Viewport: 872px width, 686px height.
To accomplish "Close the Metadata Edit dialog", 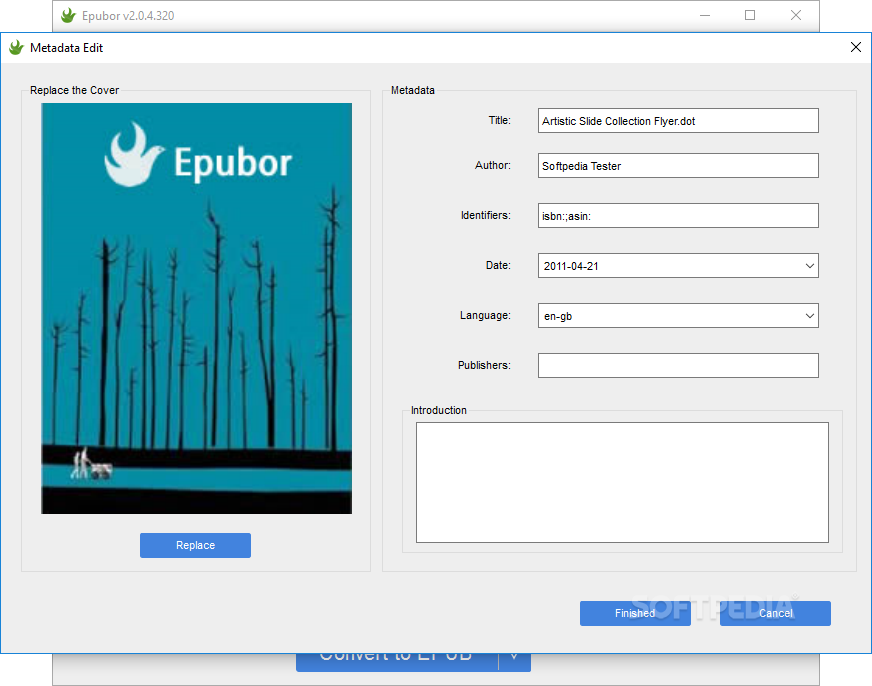I will pyautogui.click(x=856, y=47).
